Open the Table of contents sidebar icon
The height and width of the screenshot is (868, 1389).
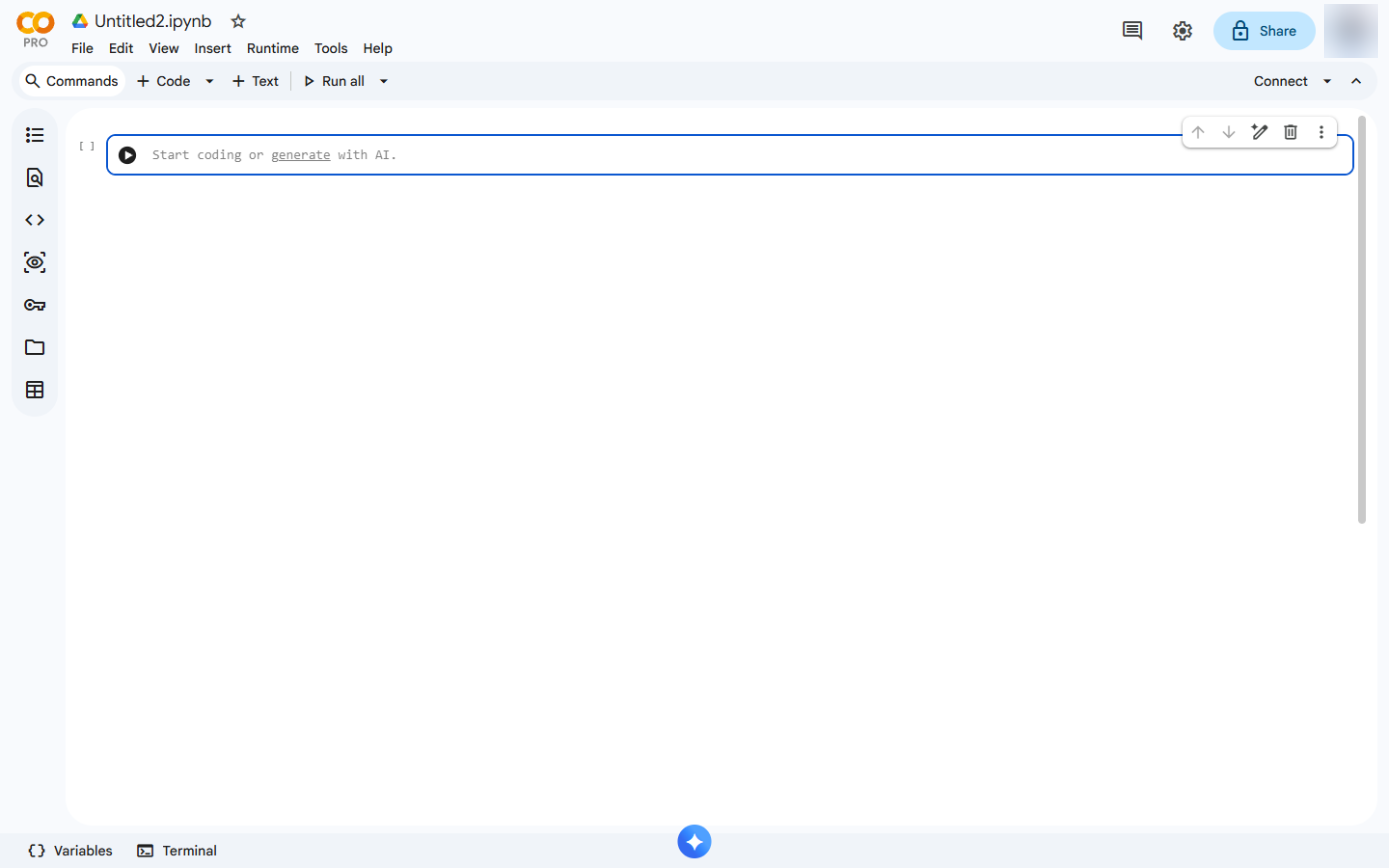click(35, 135)
